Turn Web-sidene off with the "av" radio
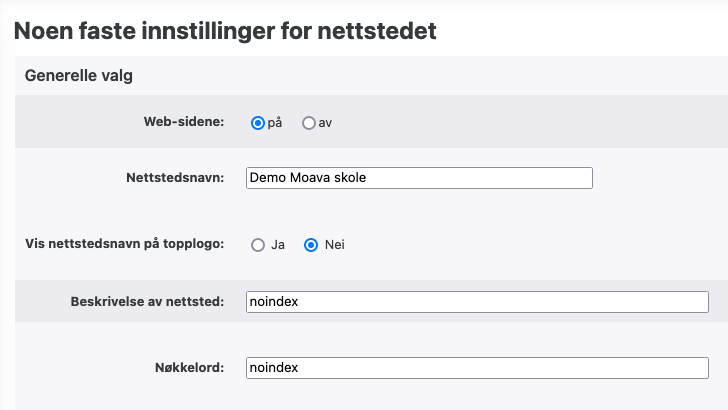728x410 pixels. [x=308, y=123]
